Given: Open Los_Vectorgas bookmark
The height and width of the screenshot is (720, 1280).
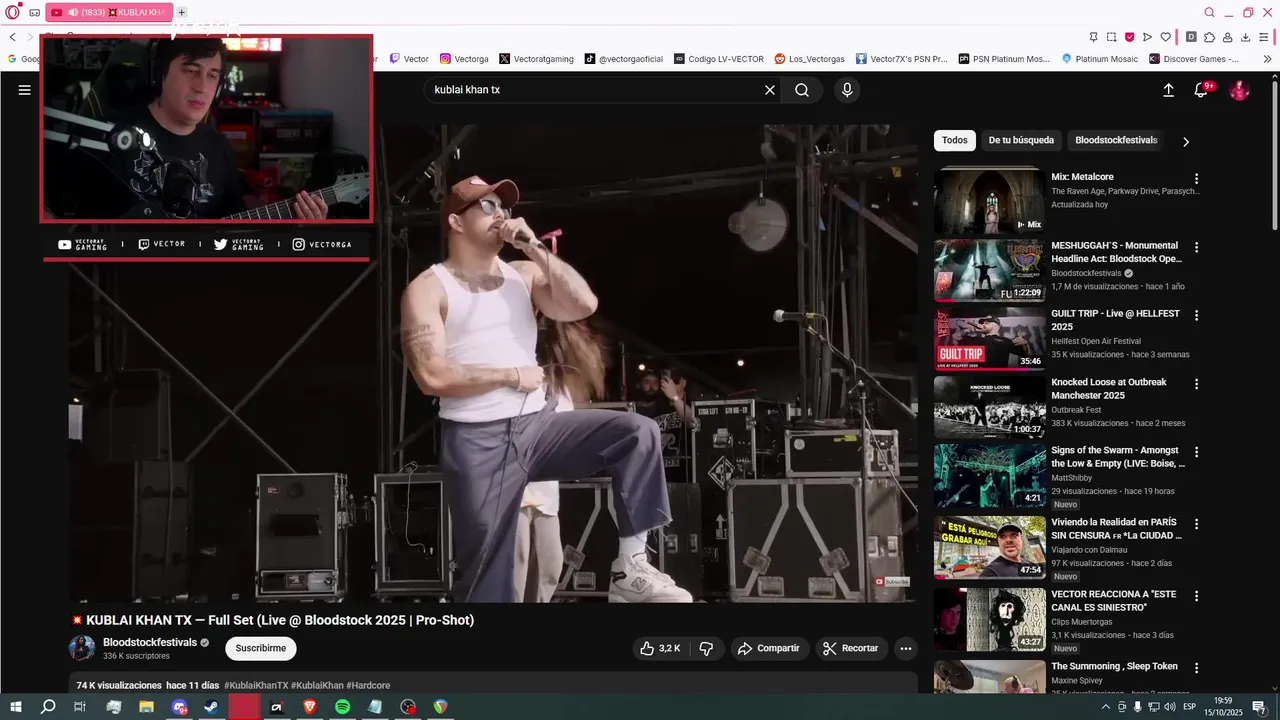Looking at the screenshot, I should click(x=810, y=59).
